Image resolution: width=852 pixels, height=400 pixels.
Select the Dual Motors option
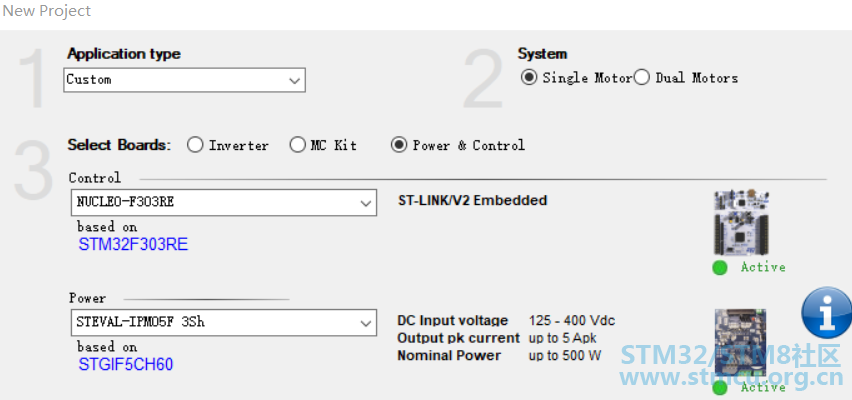[642, 78]
